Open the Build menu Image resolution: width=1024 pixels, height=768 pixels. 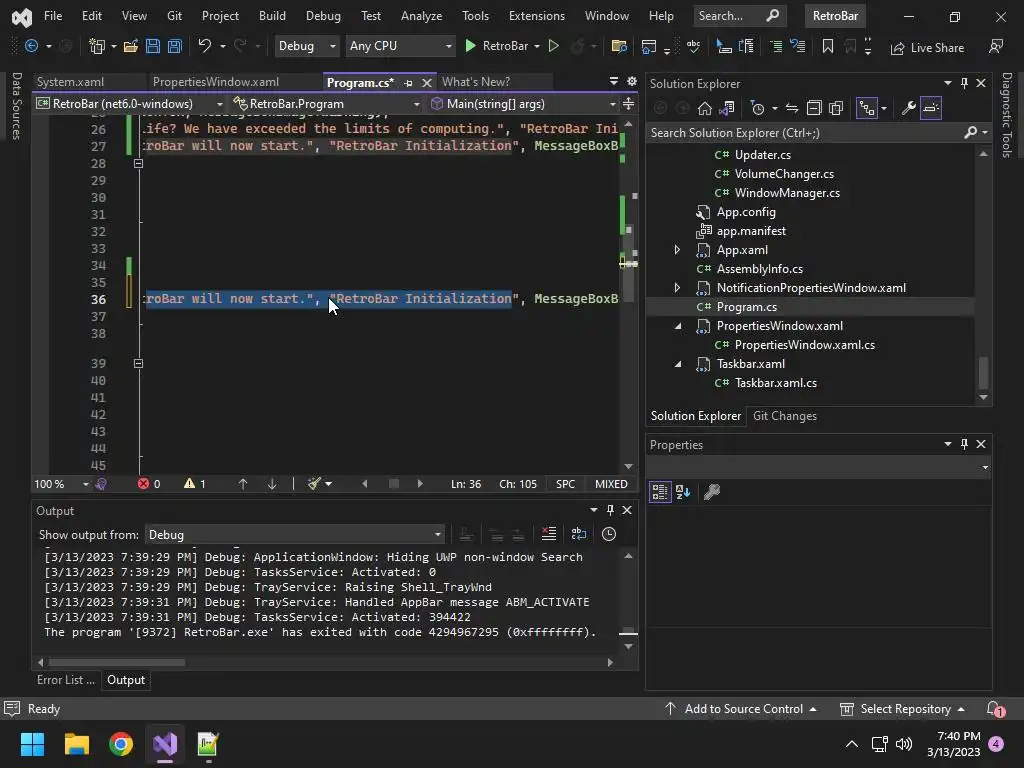coord(271,16)
